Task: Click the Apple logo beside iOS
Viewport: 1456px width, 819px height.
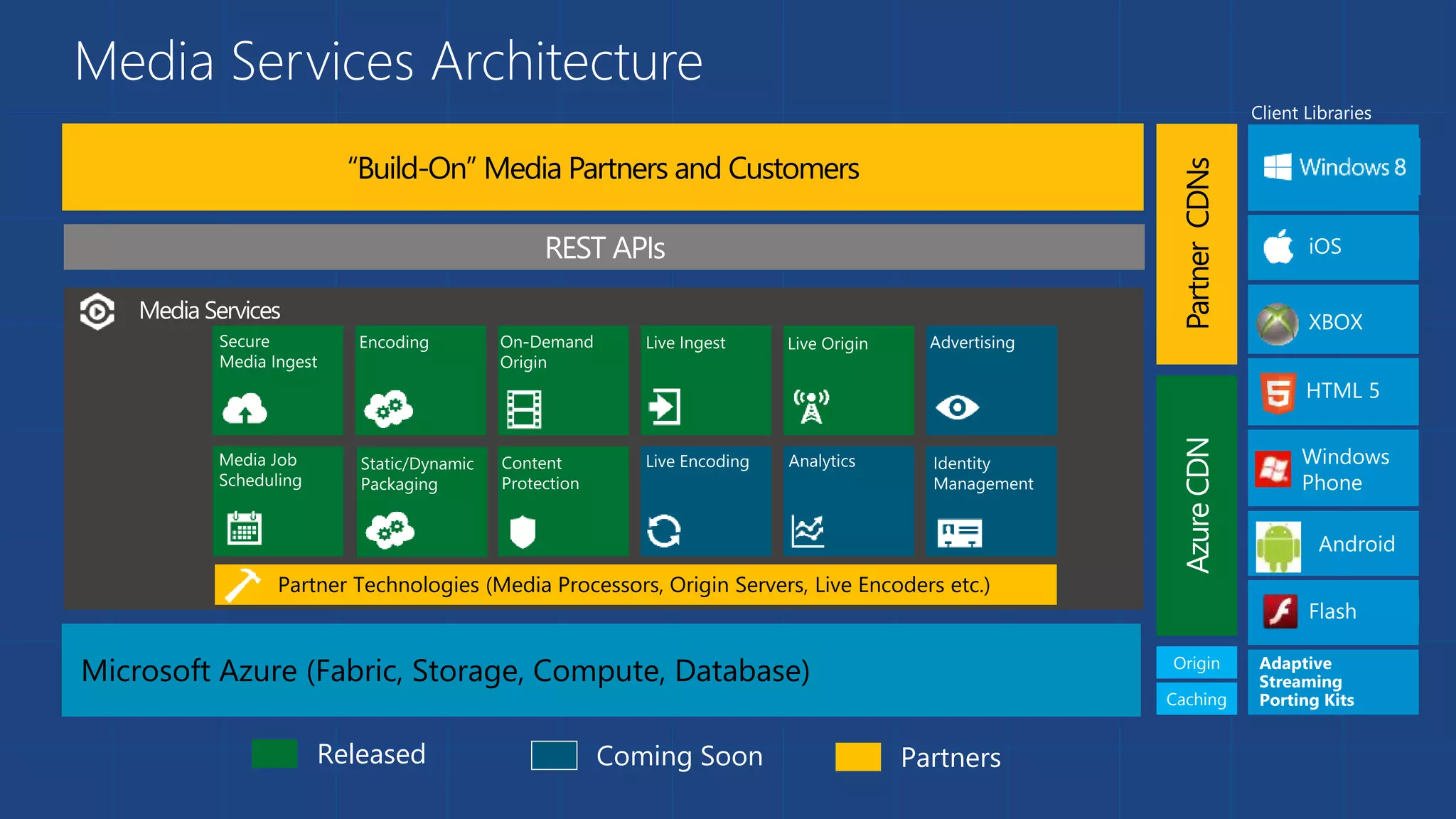Action: [1278, 246]
